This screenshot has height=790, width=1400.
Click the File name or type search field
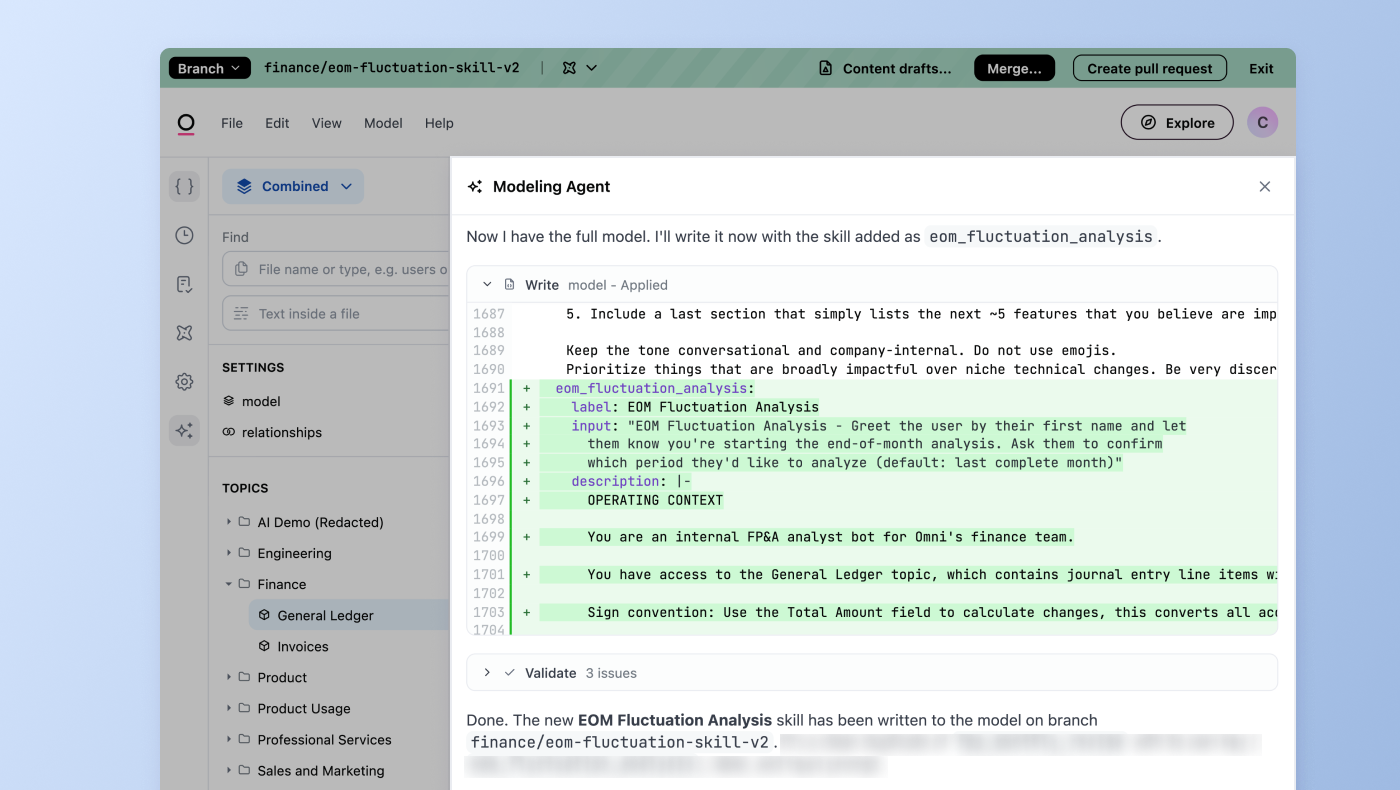pyautogui.click(x=336, y=269)
